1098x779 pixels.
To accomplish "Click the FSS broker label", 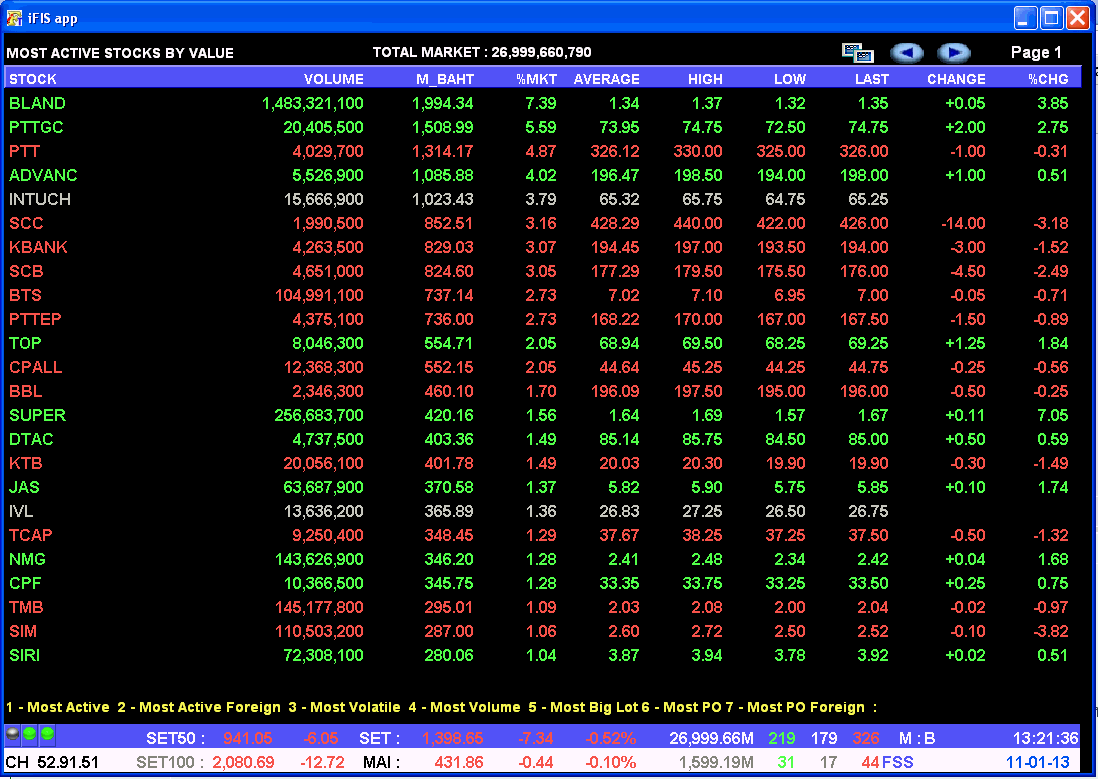I will [898, 762].
